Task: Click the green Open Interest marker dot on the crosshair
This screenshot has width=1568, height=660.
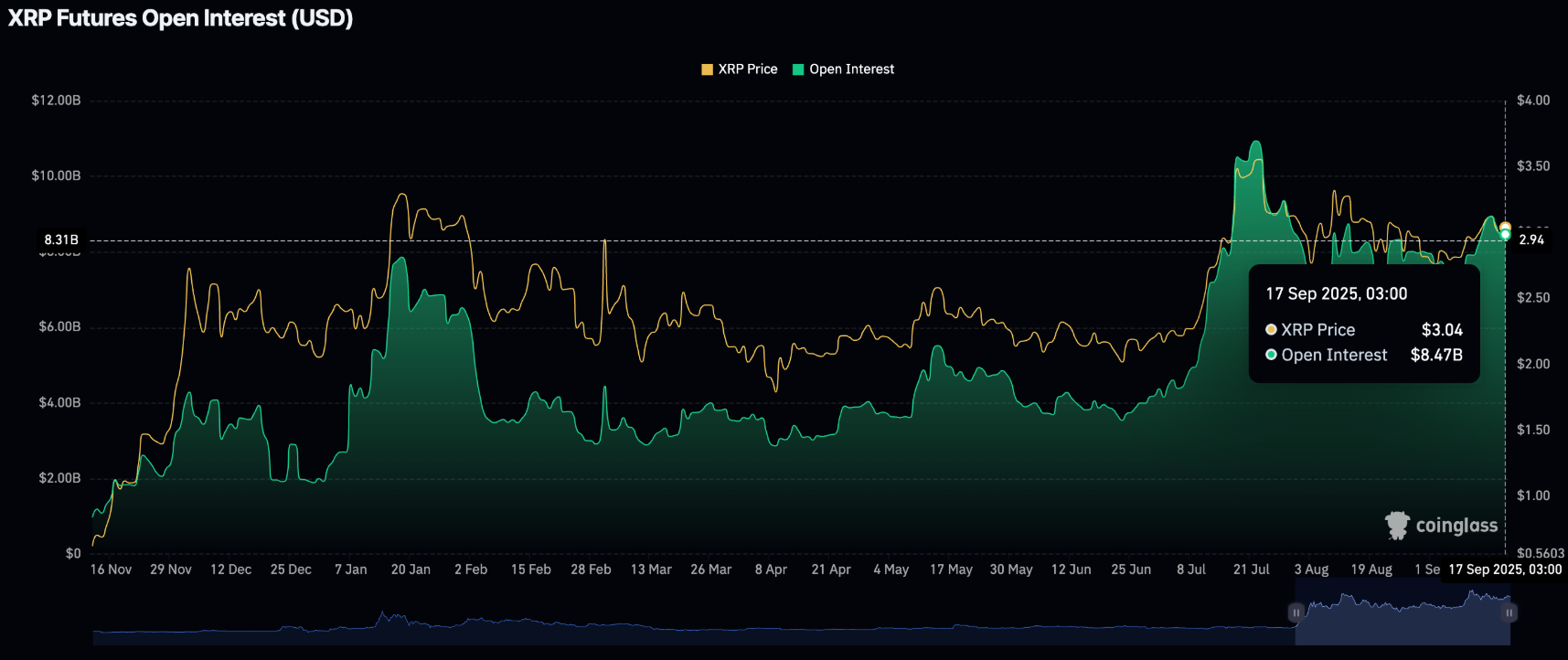Action: (1506, 235)
